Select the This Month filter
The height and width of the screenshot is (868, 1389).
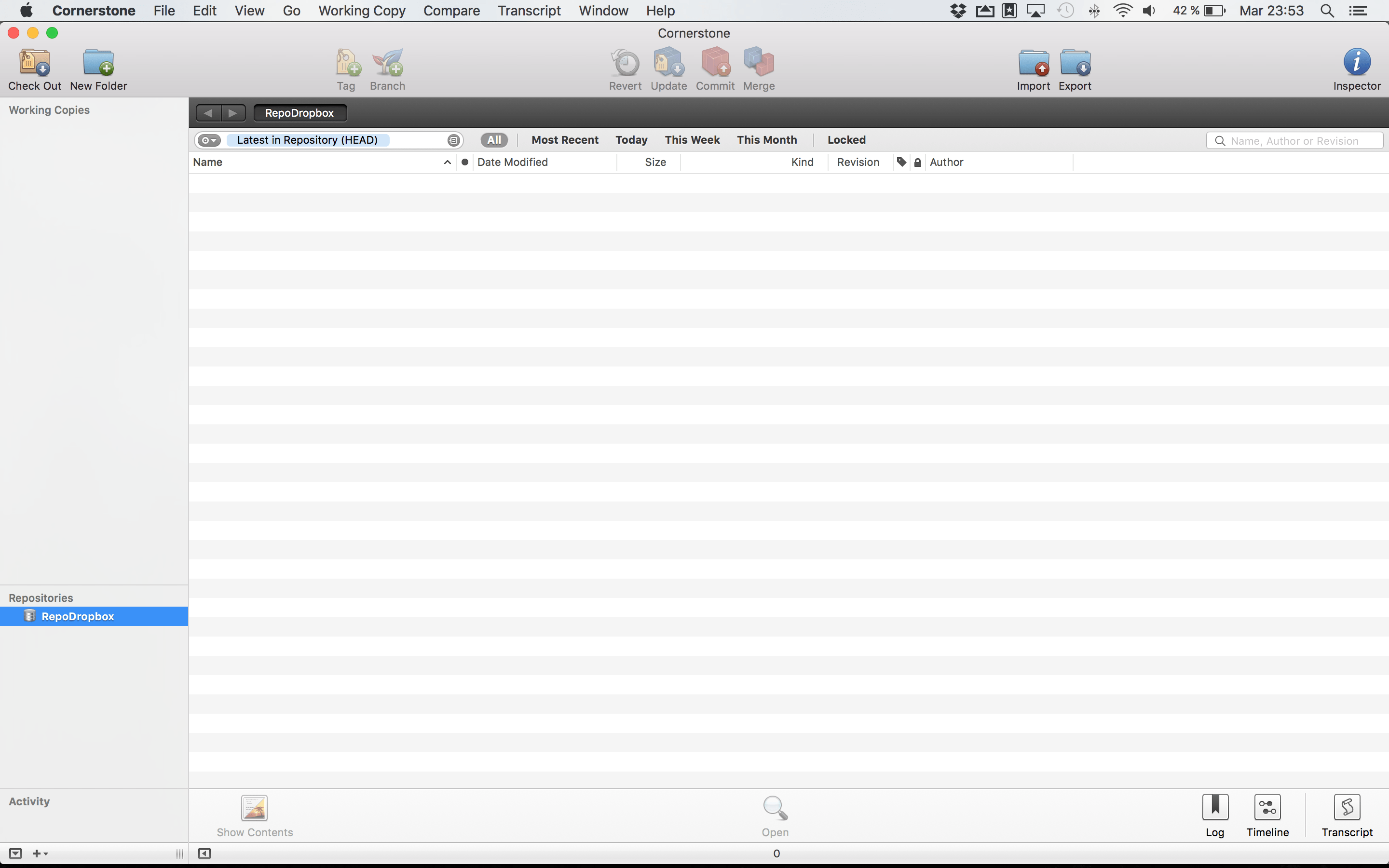[x=767, y=140]
